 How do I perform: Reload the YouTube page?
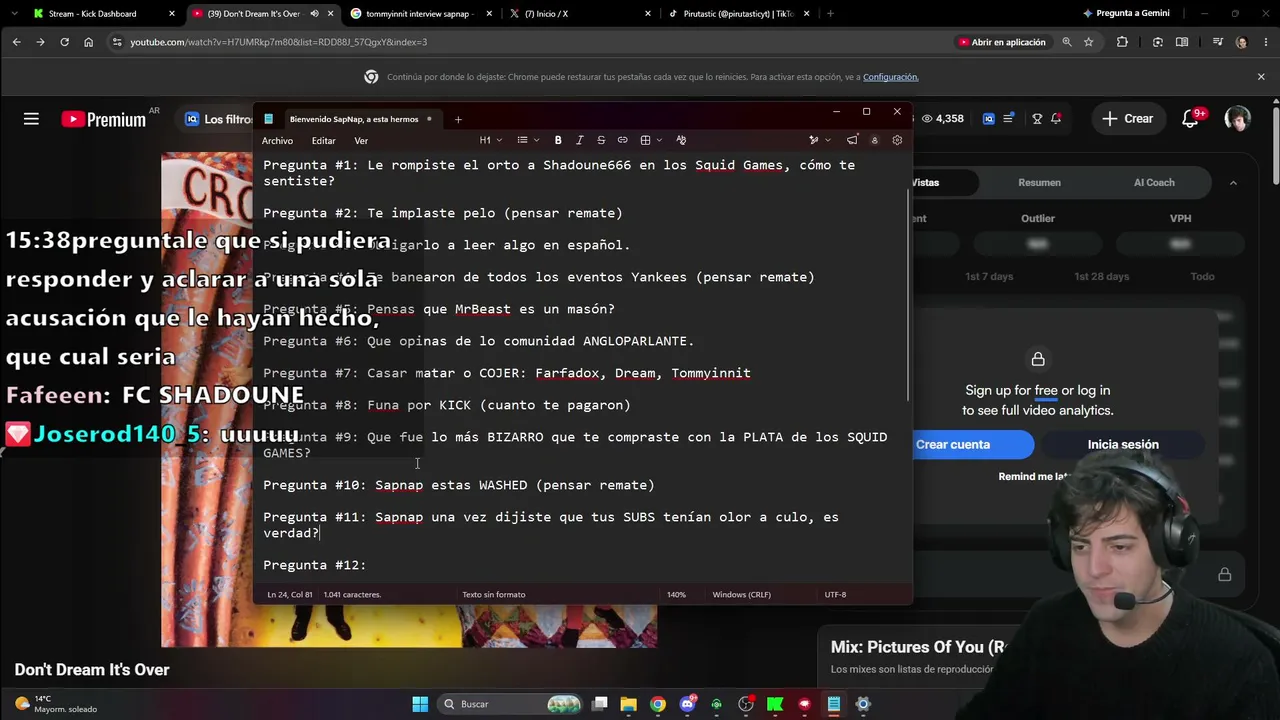click(x=64, y=42)
